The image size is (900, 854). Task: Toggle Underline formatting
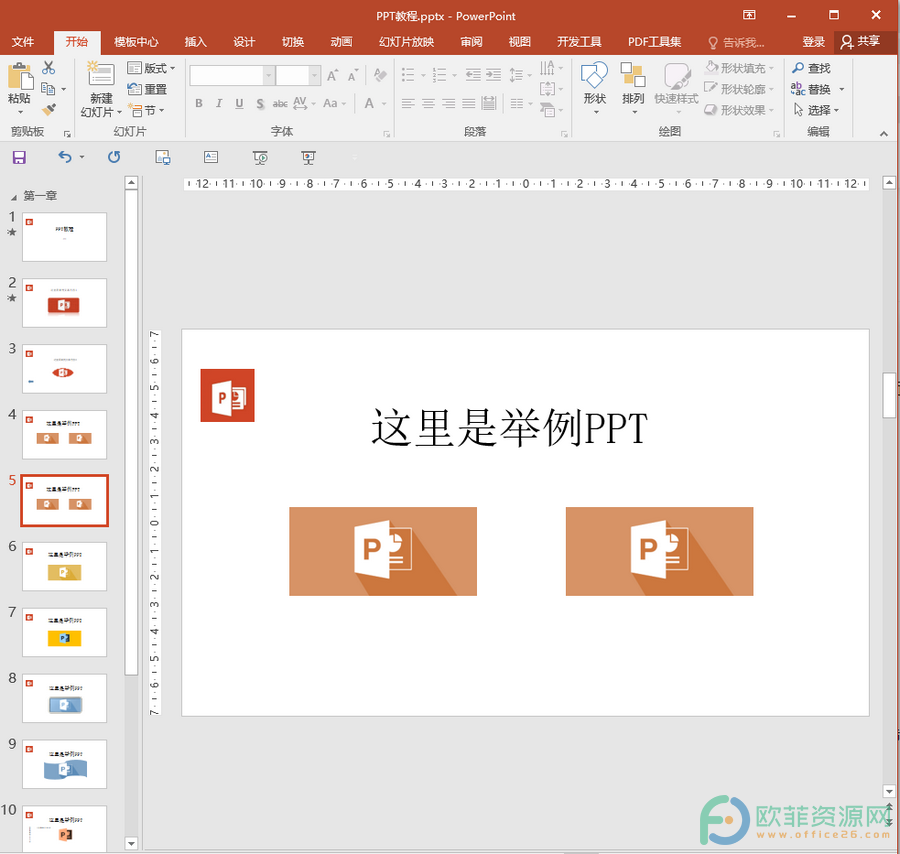(x=239, y=103)
